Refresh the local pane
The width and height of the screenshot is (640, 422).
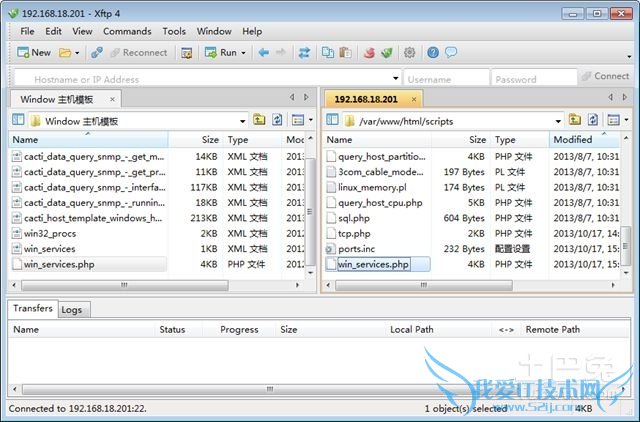click(x=278, y=120)
